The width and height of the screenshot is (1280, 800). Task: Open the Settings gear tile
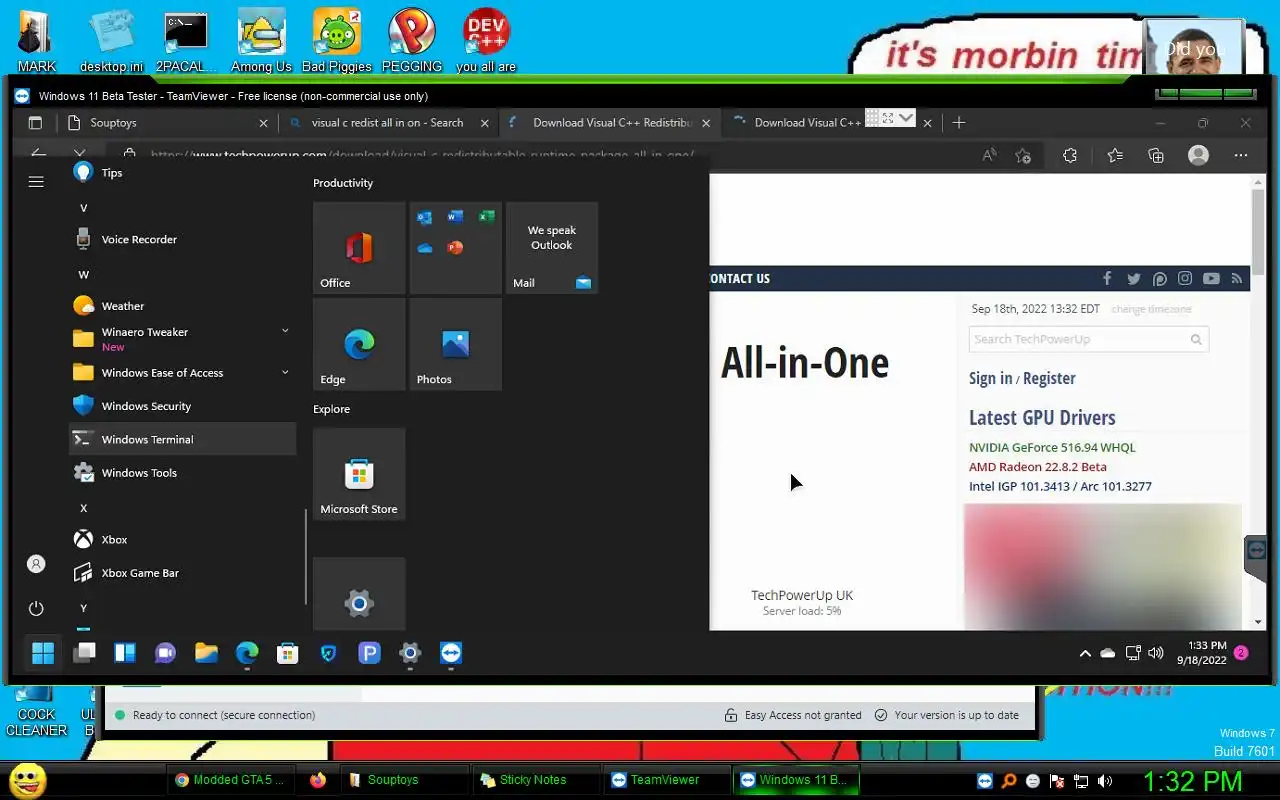coord(359,594)
